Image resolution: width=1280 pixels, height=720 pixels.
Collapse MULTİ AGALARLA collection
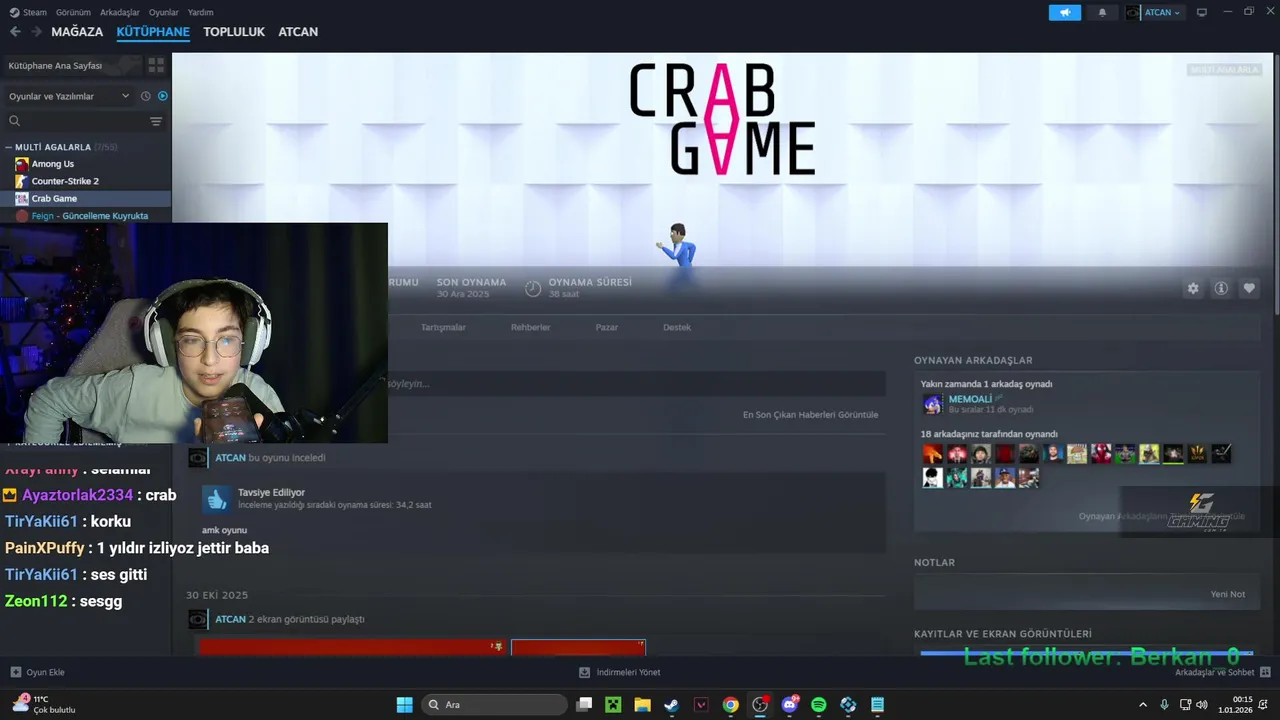pos(9,147)
